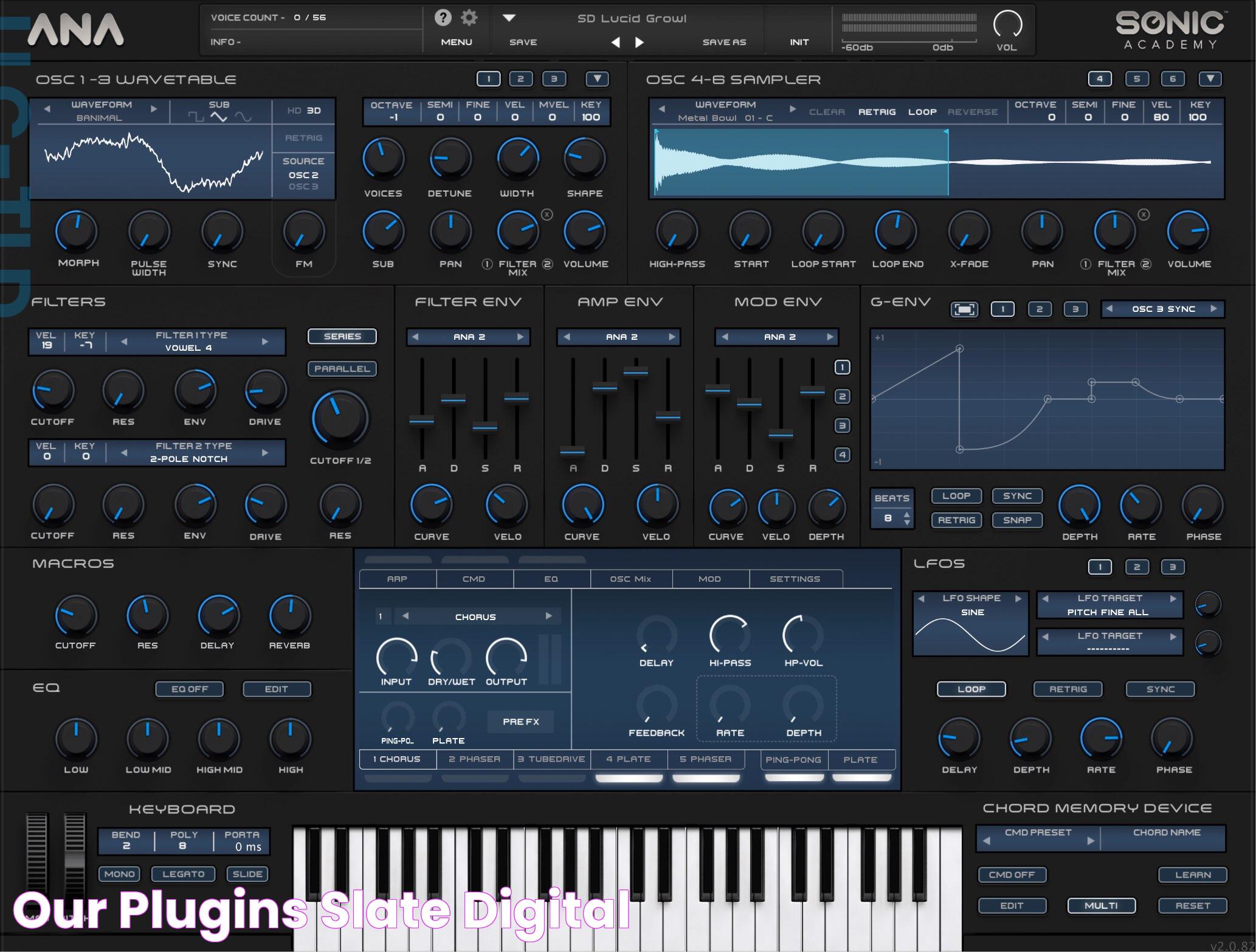Next LFO shape arrow after SINE
This screenshot has width=1256, height=952.
tap(1018, 599)
